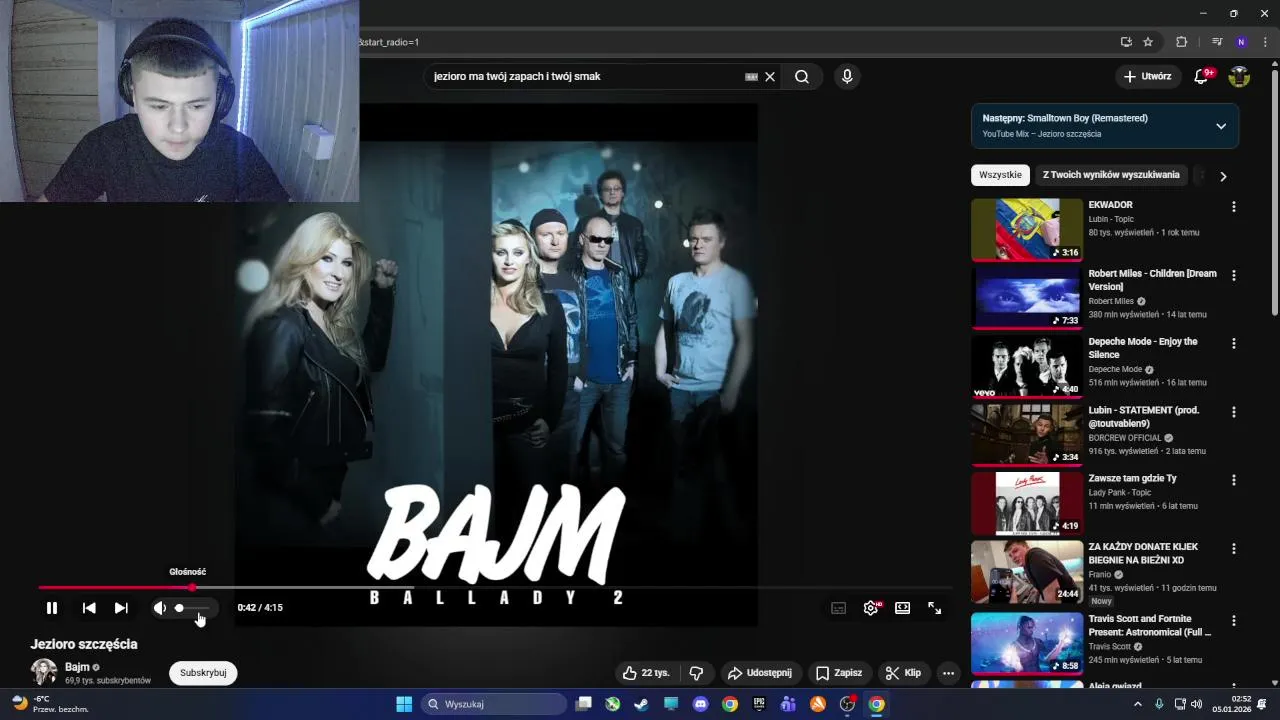
Task: Open options for ZA KAŻDY DONATE KIJEK video
Action: (1234, 549)
